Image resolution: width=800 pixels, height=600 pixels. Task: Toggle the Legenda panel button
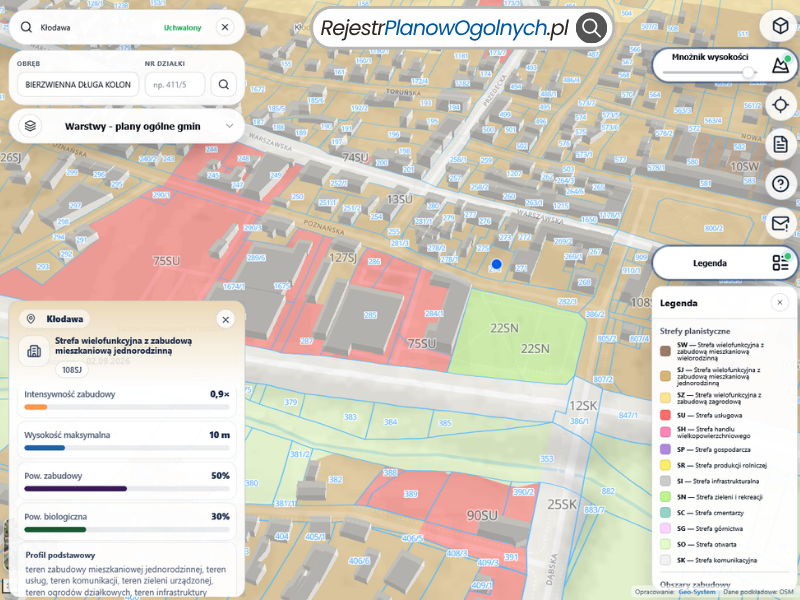[724, 263]
